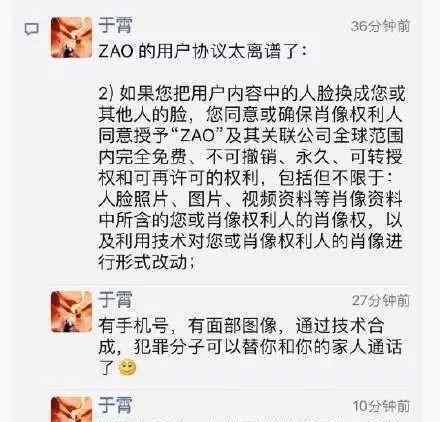Select 于霄 username on the 10分钟前 comment
Screen dimensions: 440x422
115,405
